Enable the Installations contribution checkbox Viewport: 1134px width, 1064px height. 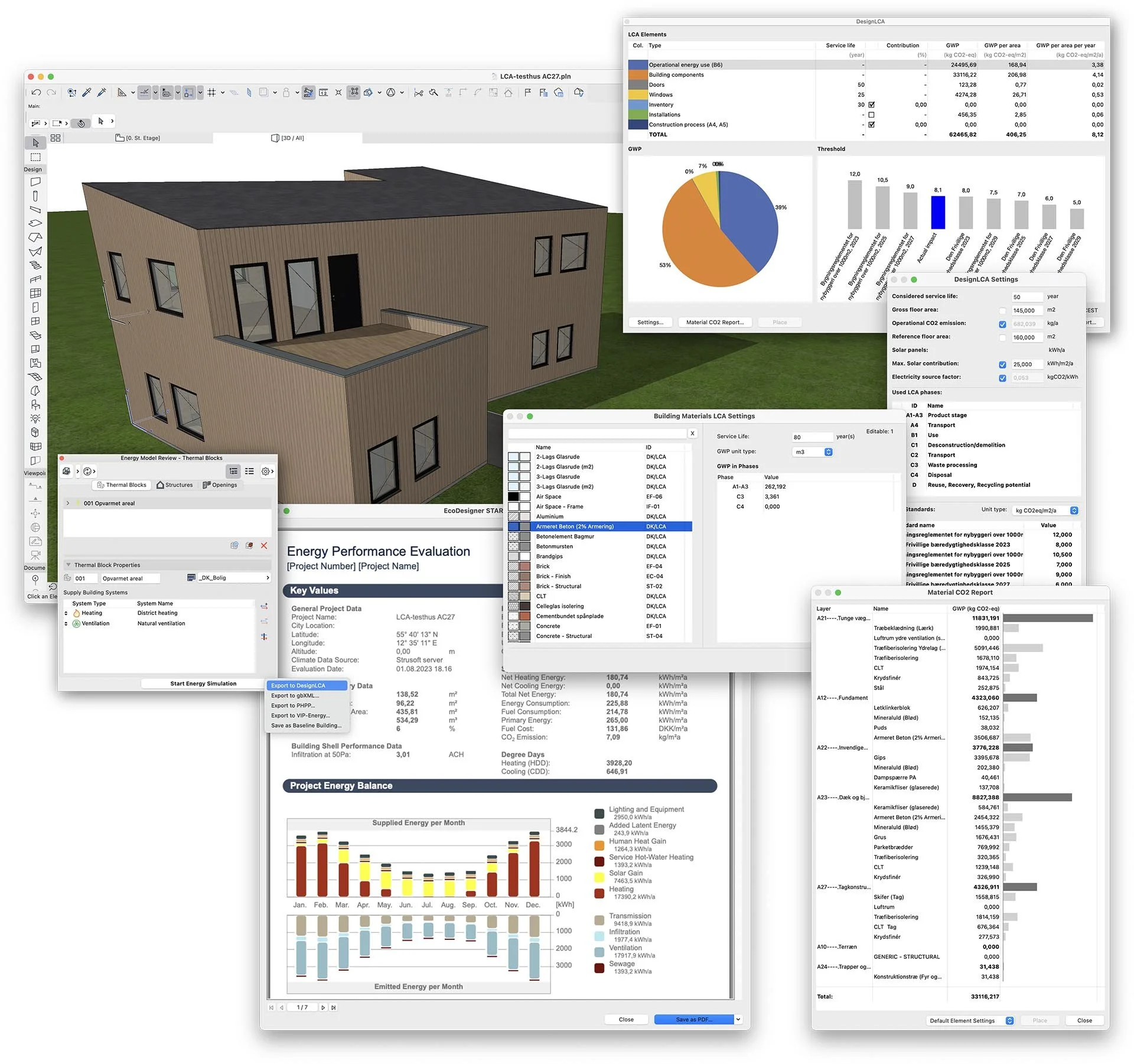871,115
